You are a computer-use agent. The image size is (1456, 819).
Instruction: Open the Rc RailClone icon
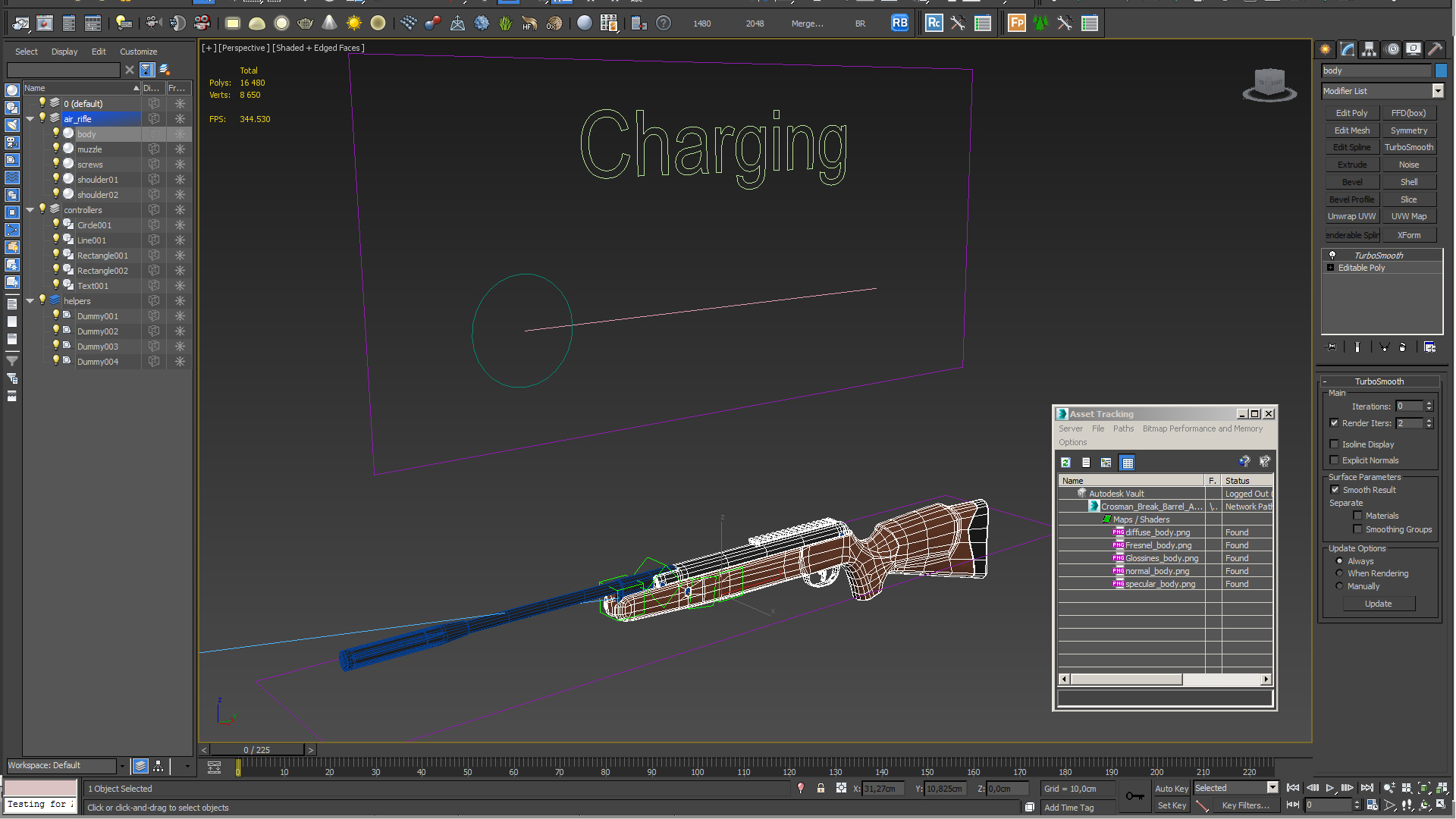pyautogui.click(x=934, y=24)
